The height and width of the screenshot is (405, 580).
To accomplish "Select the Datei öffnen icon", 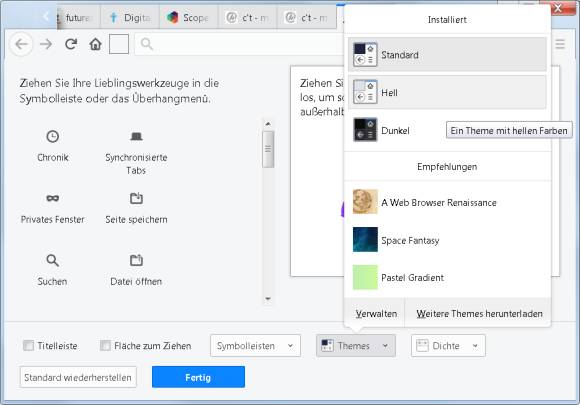I will (x=136, y=260).
